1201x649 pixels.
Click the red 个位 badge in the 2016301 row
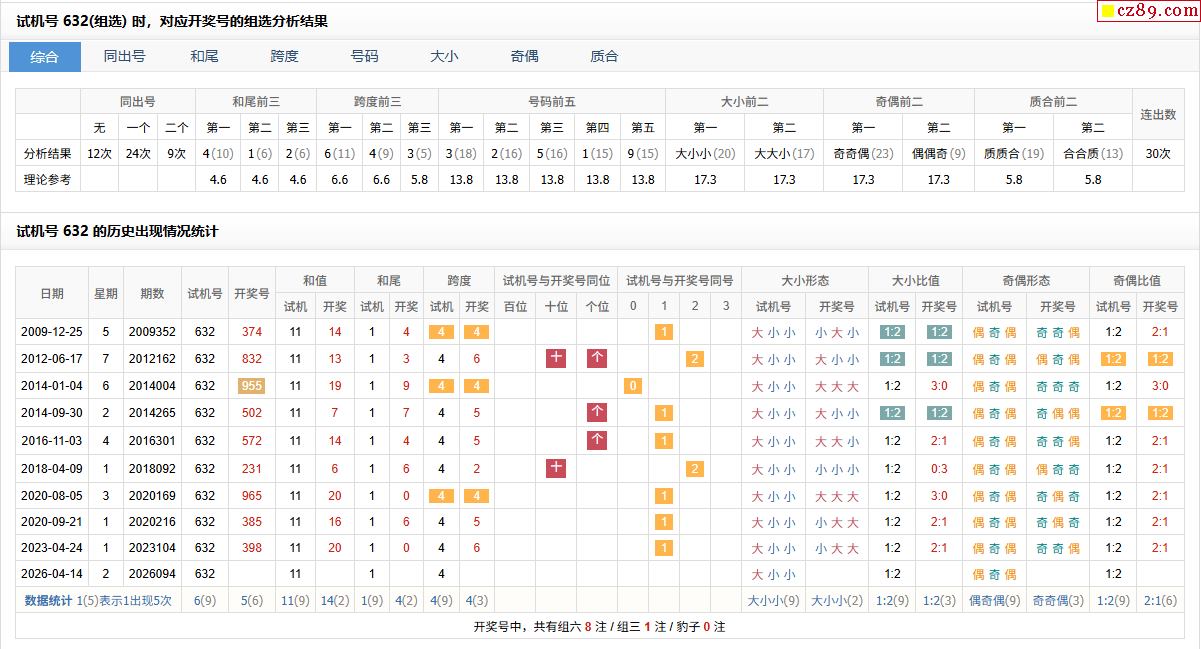coord(597,440)
